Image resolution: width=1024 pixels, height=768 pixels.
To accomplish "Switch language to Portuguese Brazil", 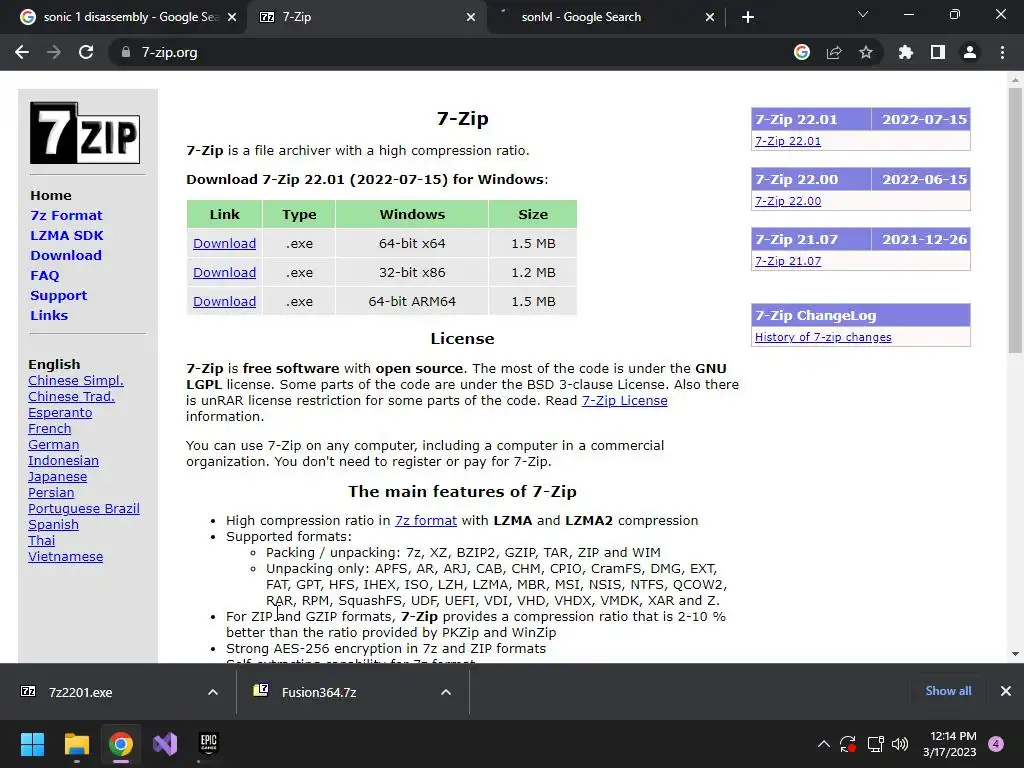I will point(84,509).
